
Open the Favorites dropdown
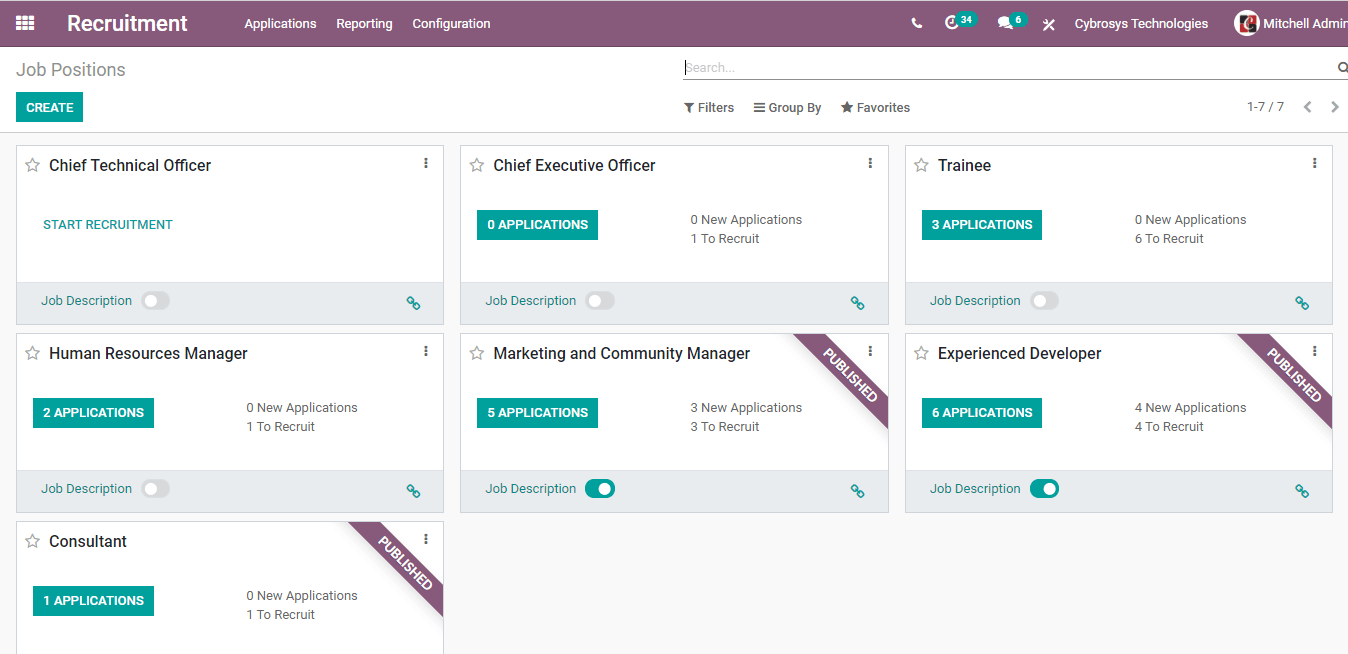point(875,107)
